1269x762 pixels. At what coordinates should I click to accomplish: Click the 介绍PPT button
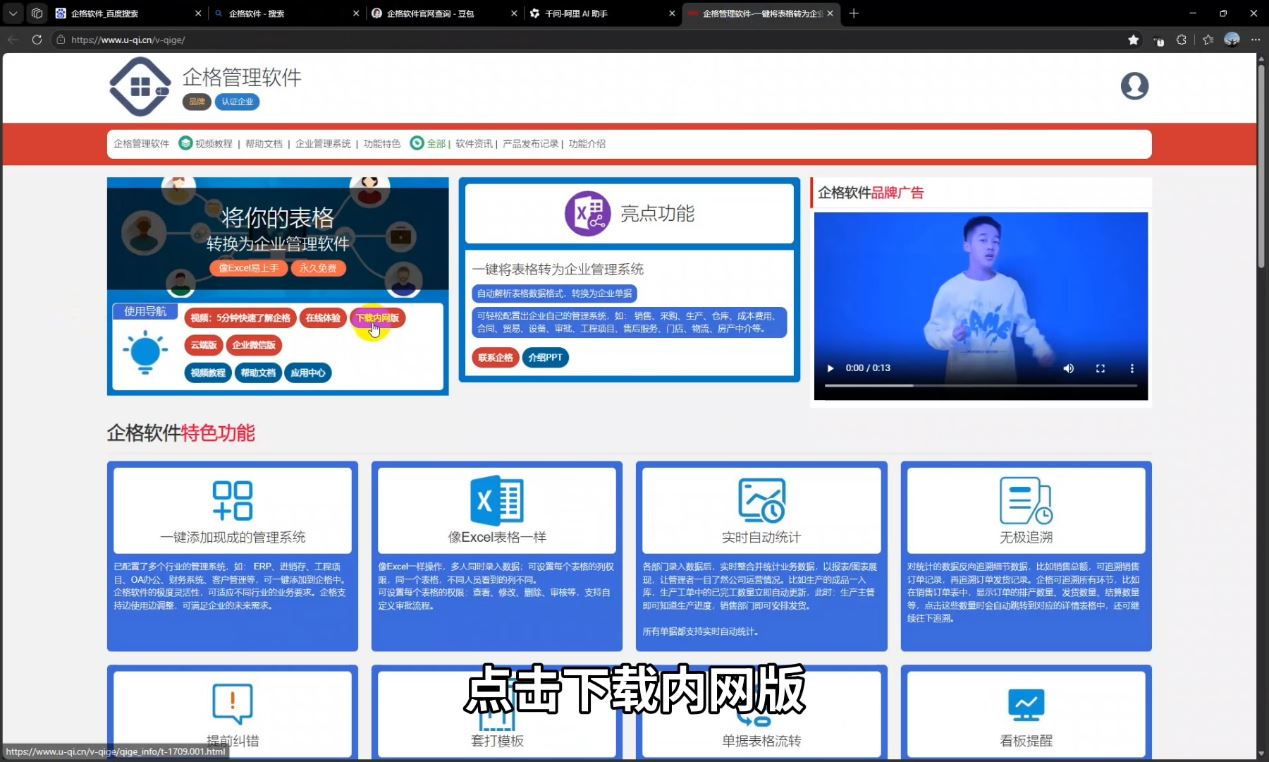coord(545,357)
